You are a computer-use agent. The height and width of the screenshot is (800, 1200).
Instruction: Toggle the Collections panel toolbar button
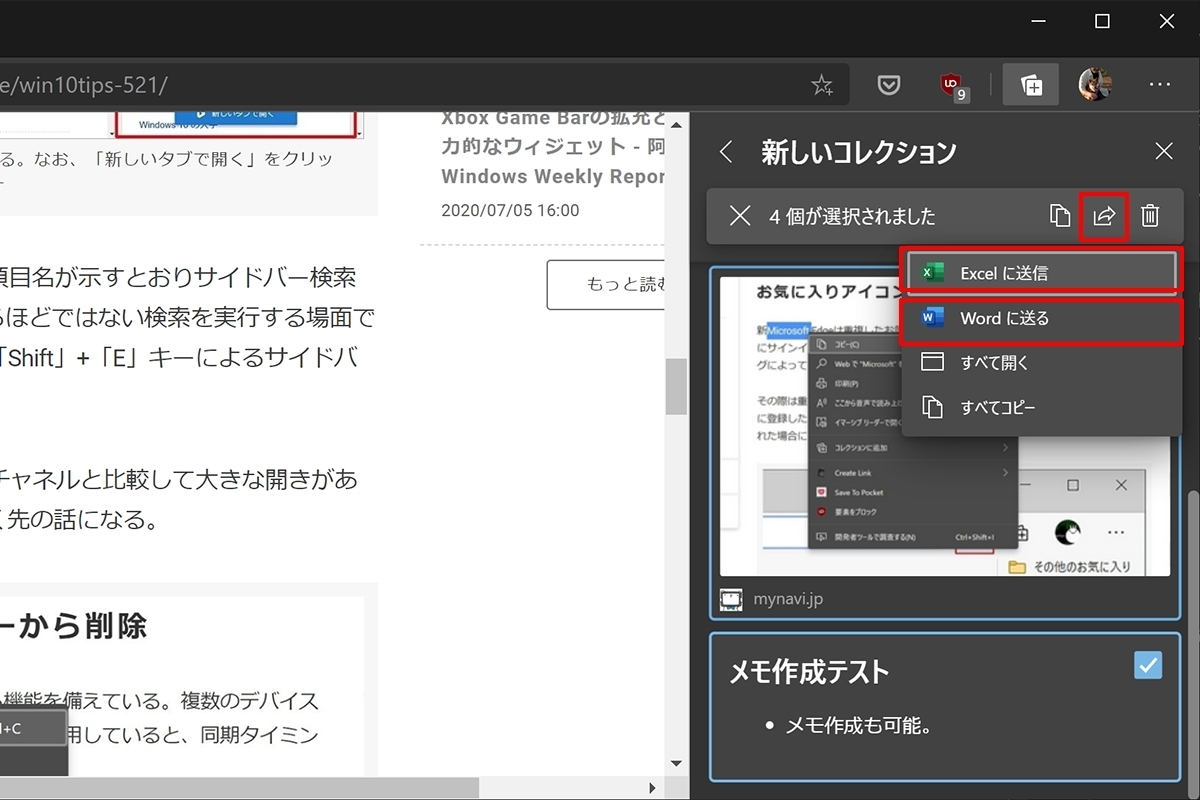1031,85
